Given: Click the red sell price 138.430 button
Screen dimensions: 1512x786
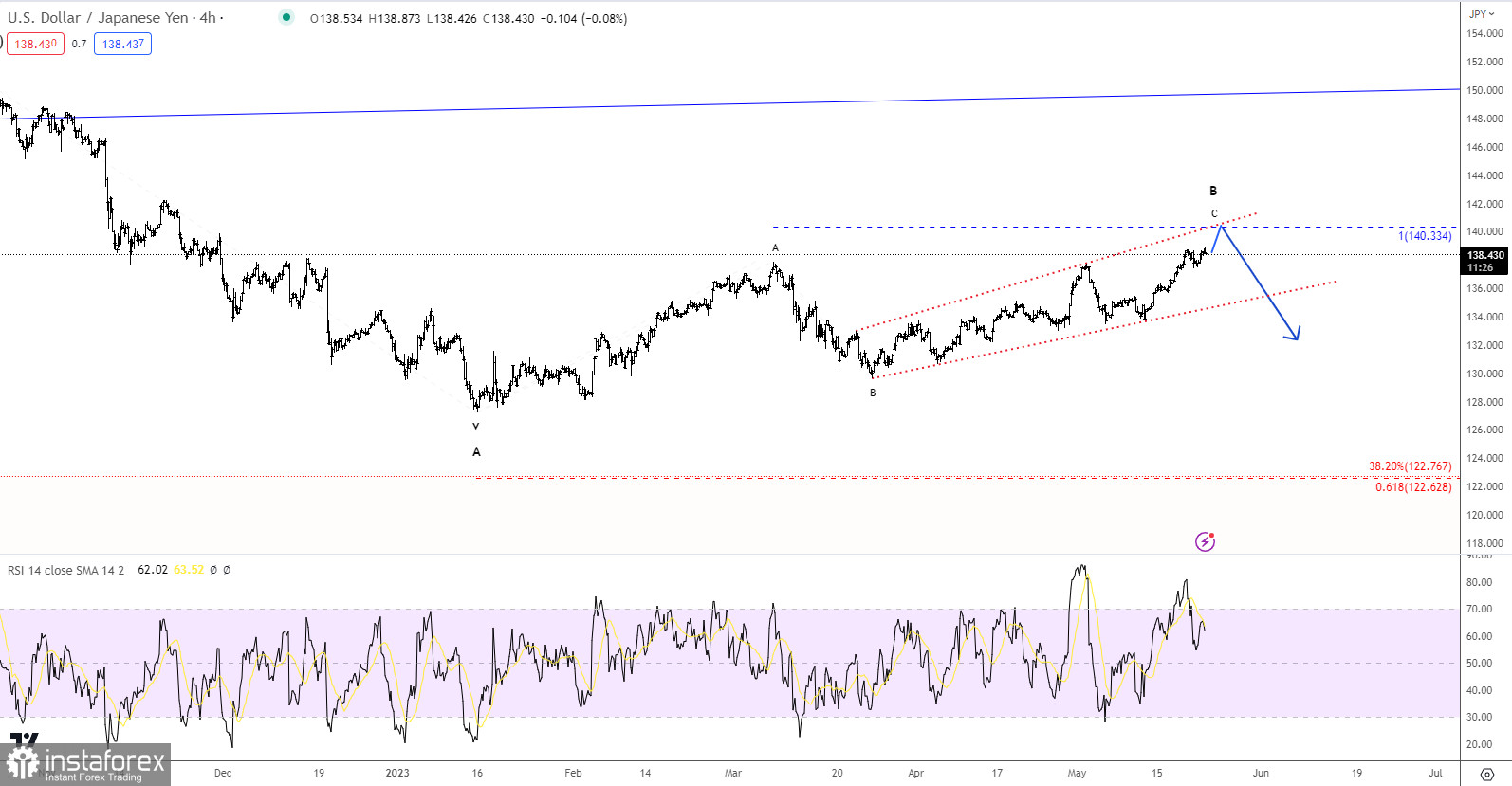Looking at the screenshot, I should coord(35,44).
